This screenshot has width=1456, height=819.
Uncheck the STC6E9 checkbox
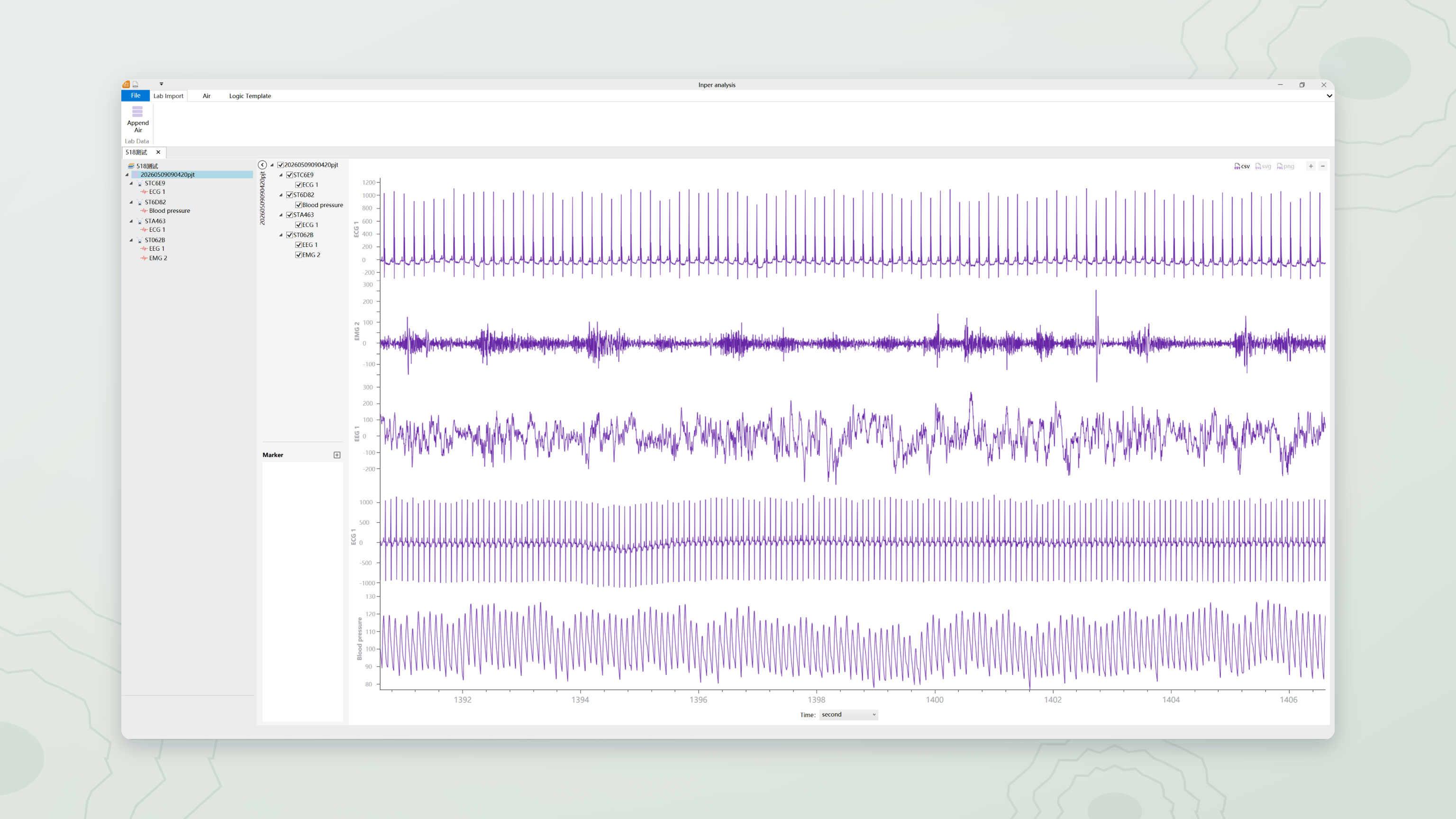pyautogui.click(x=290, y=175)
